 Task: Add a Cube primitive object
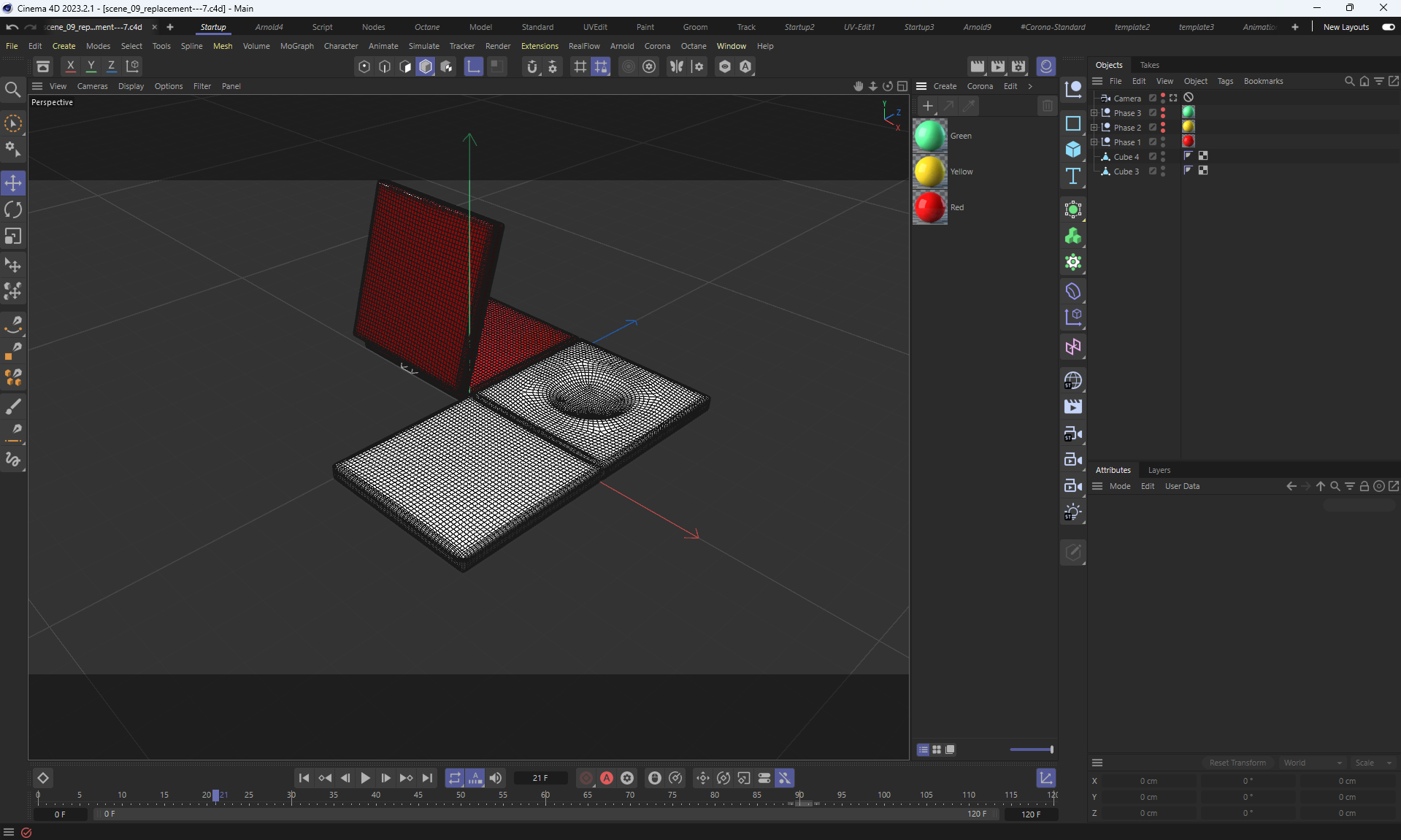coord(1072,150)
